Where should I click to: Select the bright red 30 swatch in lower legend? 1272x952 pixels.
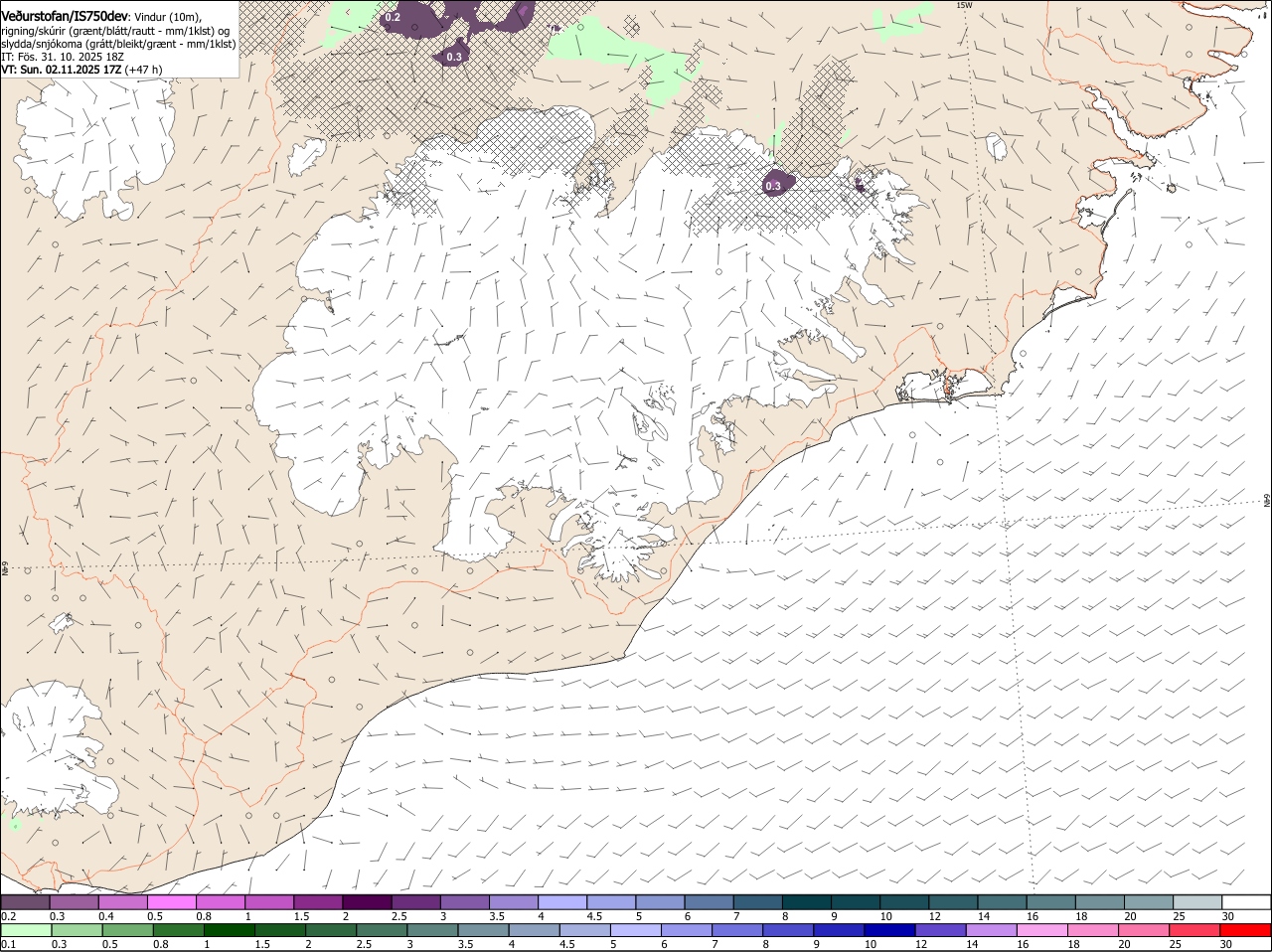1245,930
